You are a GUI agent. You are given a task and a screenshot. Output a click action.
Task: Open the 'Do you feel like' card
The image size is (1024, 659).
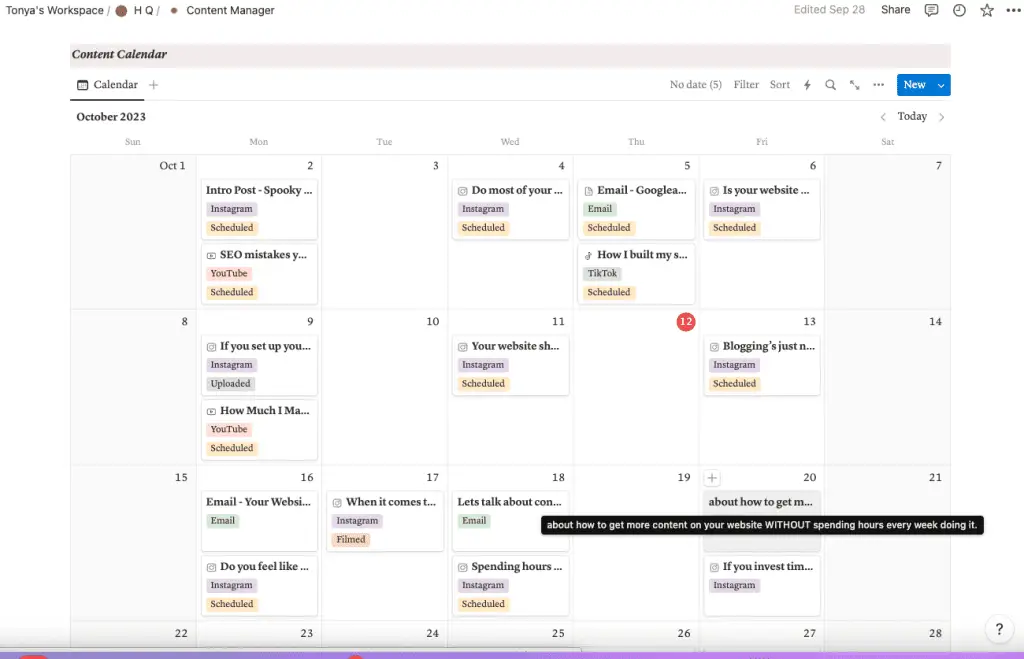[x=259, y=586]
